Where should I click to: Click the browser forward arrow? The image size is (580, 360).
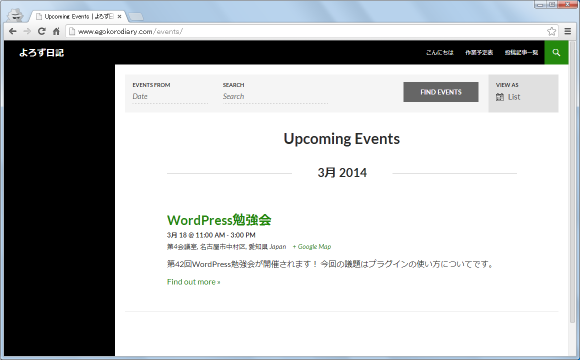[27, 31]
